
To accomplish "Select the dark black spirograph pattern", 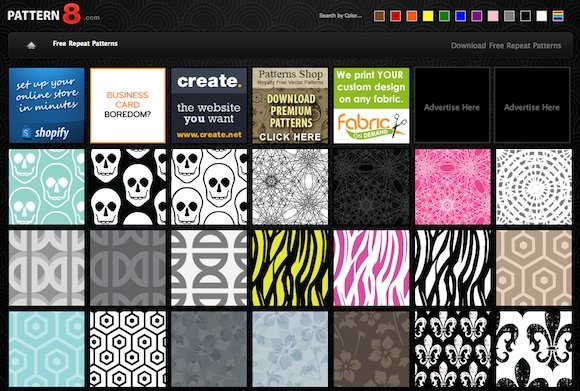I will (x=371, y=187).
